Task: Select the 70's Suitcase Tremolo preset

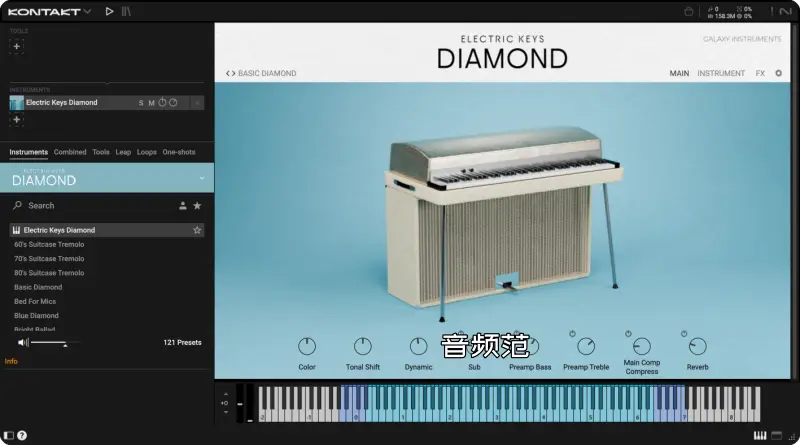Action: tap(49, 258)
